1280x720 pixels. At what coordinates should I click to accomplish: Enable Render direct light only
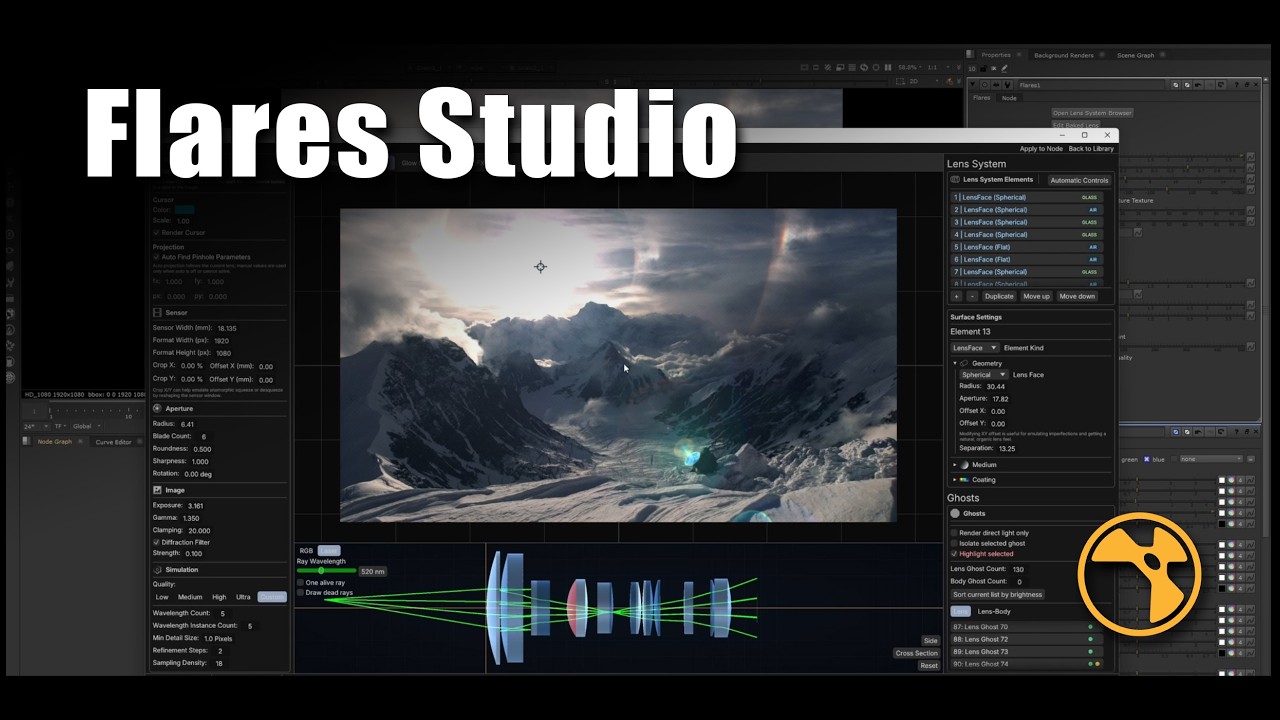click(954, 533)
